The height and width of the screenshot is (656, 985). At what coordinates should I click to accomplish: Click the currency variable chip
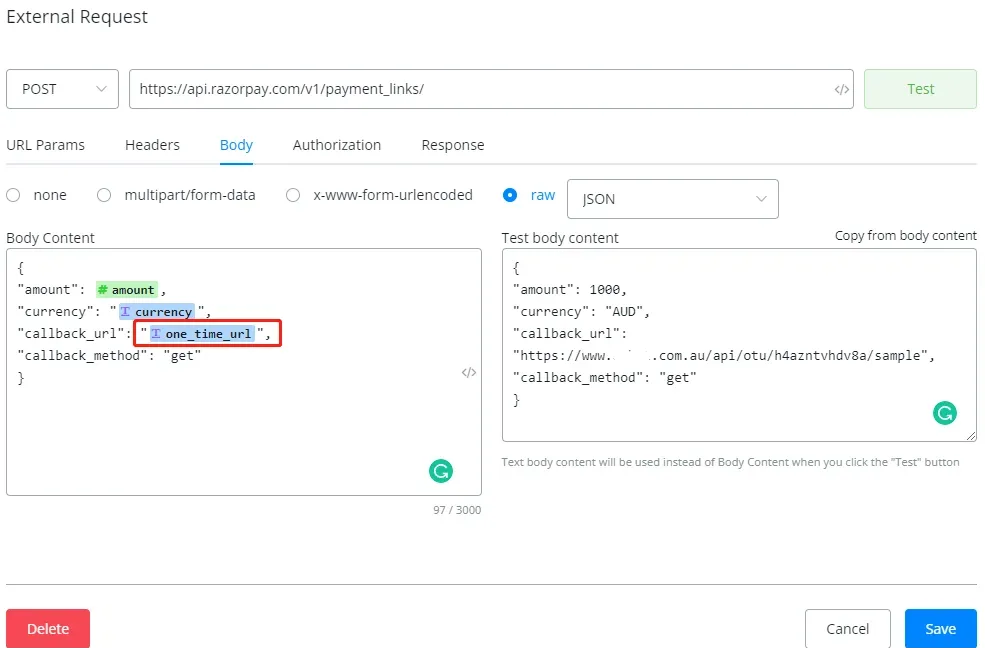point(156,312)
